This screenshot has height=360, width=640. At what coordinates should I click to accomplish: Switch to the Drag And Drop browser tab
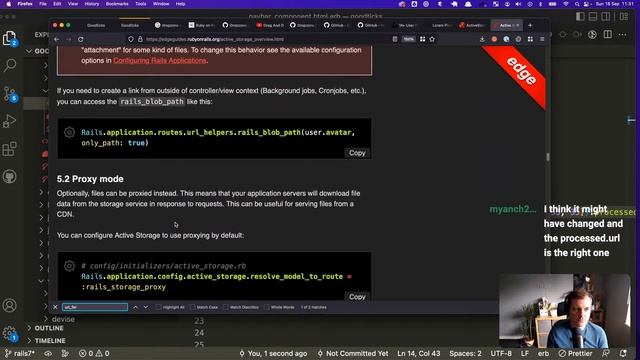point(270,25)
